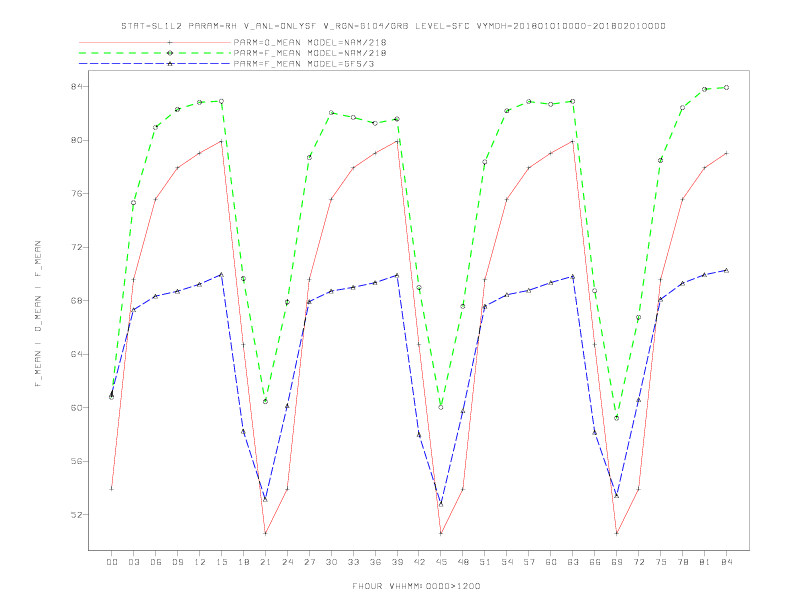Screen dimensions: 792x612
Task: Click x-axis forecast hour label 39
Action: pyautogui.click(x=397, y=562)
